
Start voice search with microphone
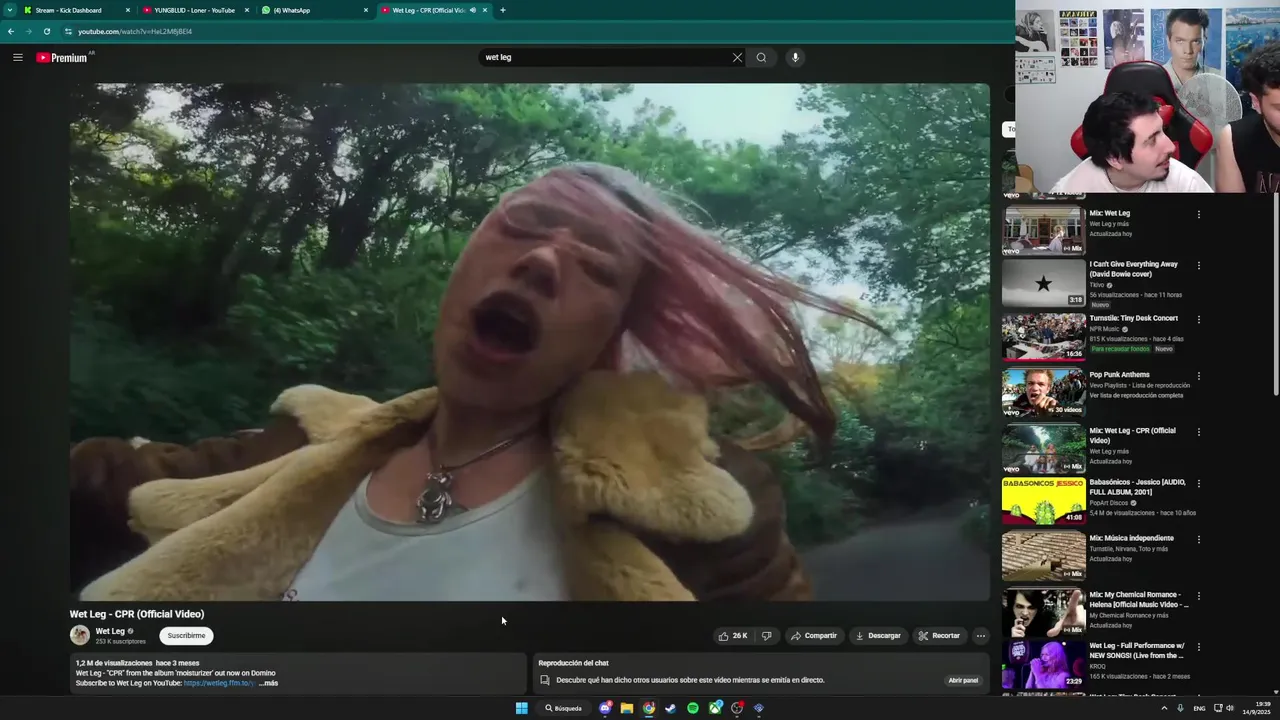[795, 57]
